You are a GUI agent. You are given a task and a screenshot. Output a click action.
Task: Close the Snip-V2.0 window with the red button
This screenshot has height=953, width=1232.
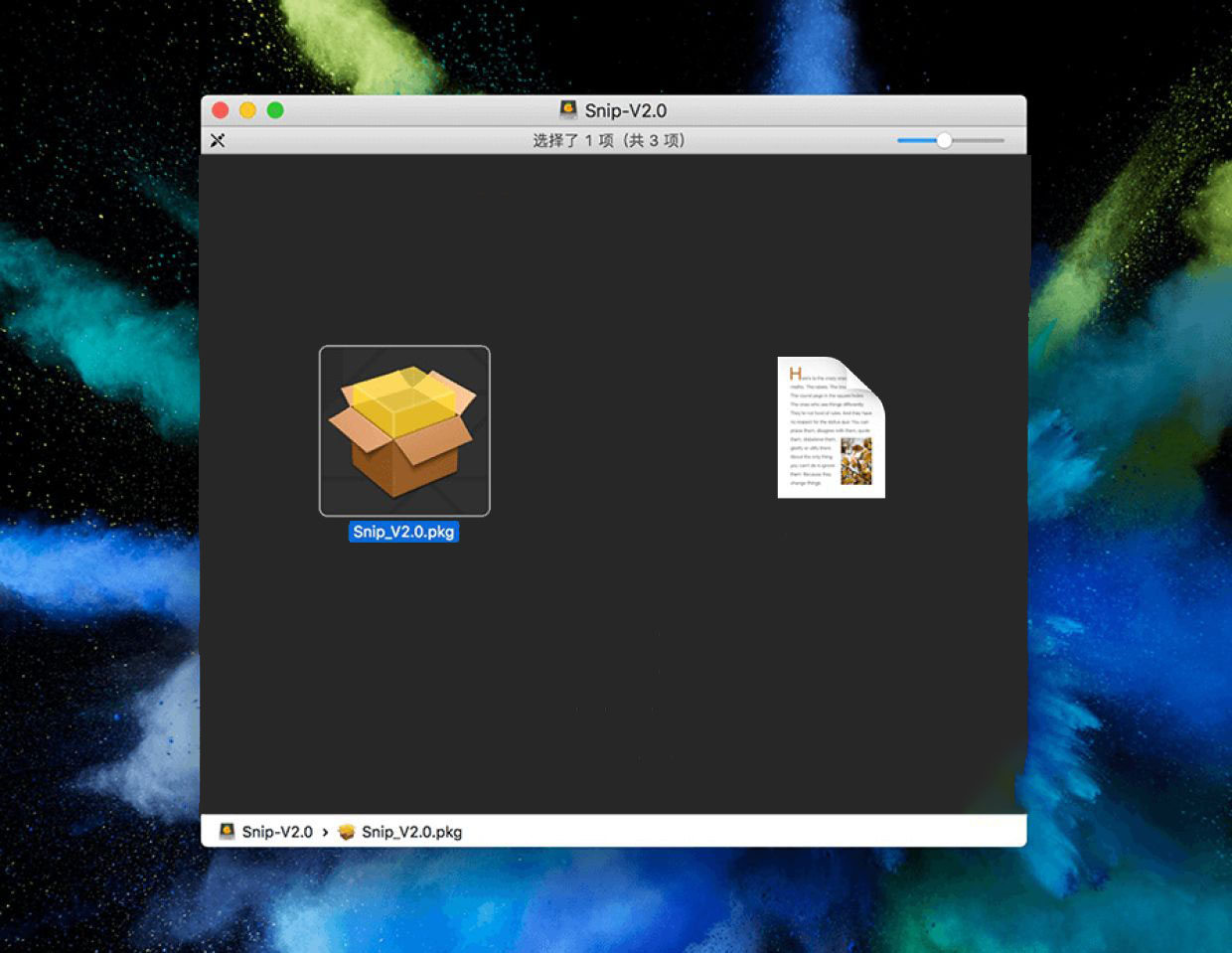221,110
